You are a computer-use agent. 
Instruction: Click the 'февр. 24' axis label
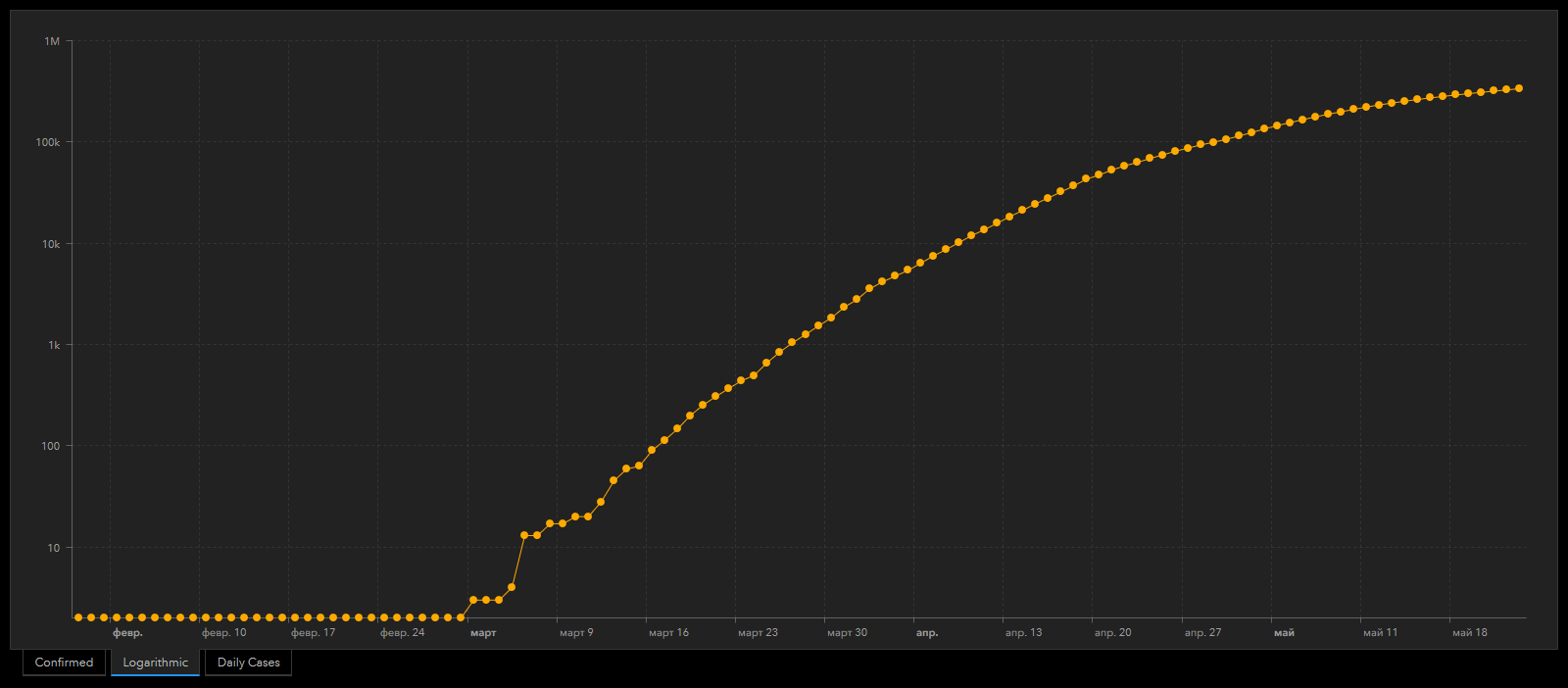[402, 633]
